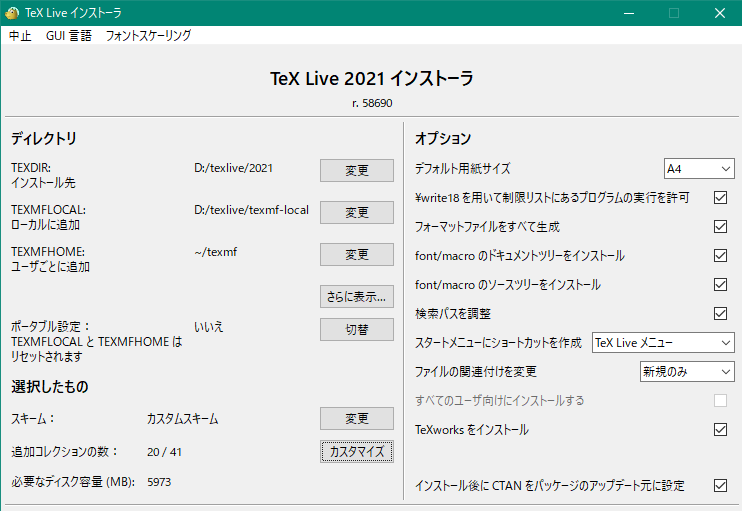Click the 5973 disk space value

[x=159, y=482]
